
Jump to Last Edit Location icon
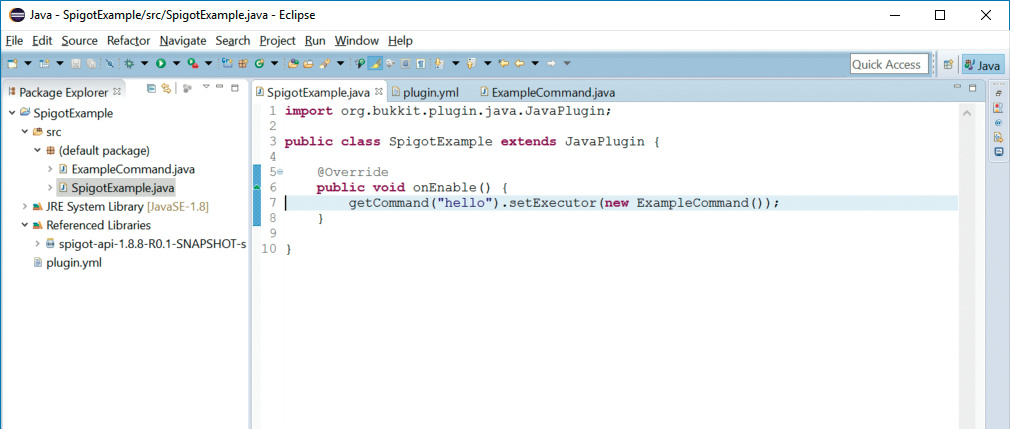click(x=503, y=63)
